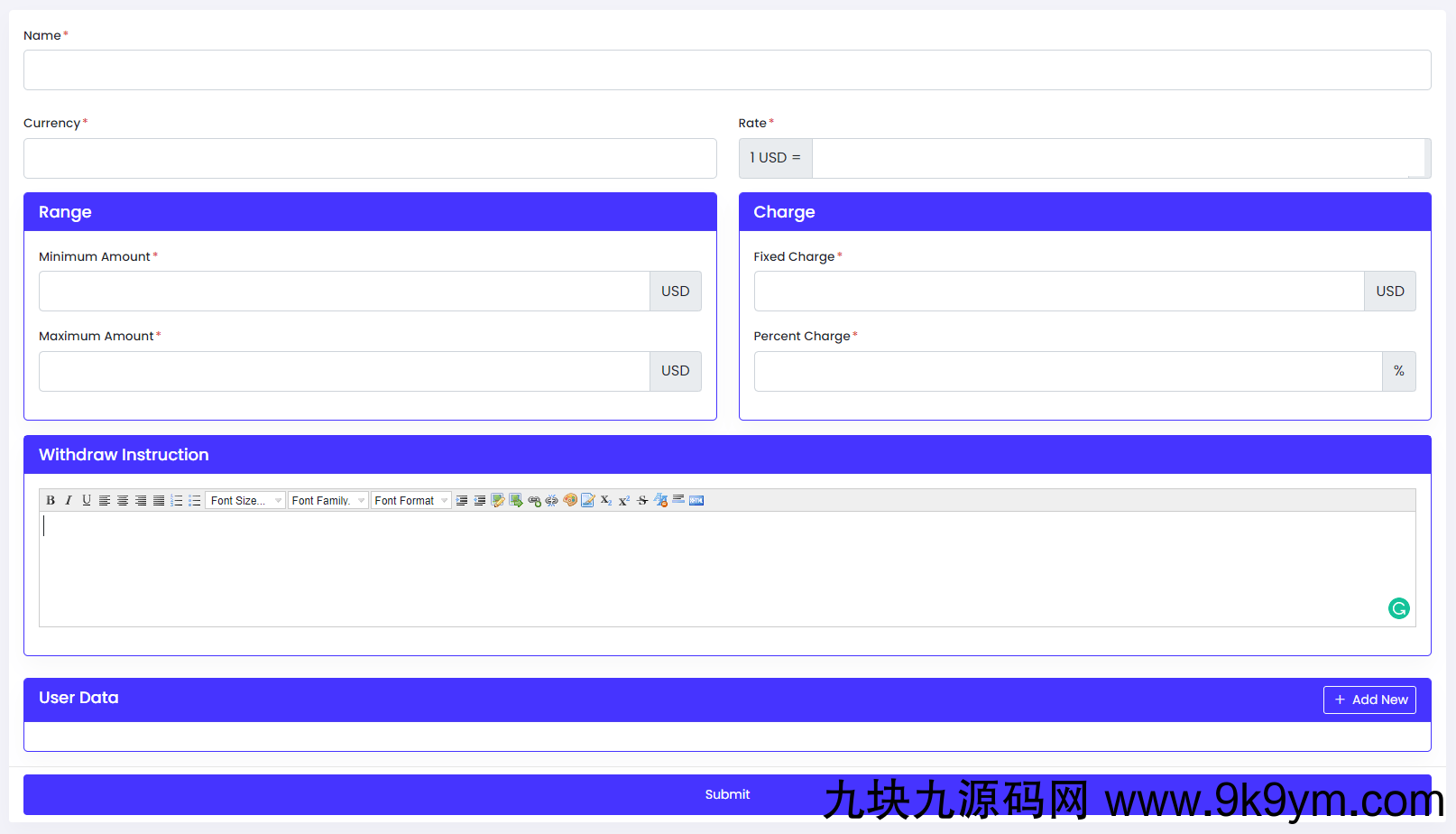
Task: Click the Grammarly icon in the editor
Action: (x=1398, y=608)
